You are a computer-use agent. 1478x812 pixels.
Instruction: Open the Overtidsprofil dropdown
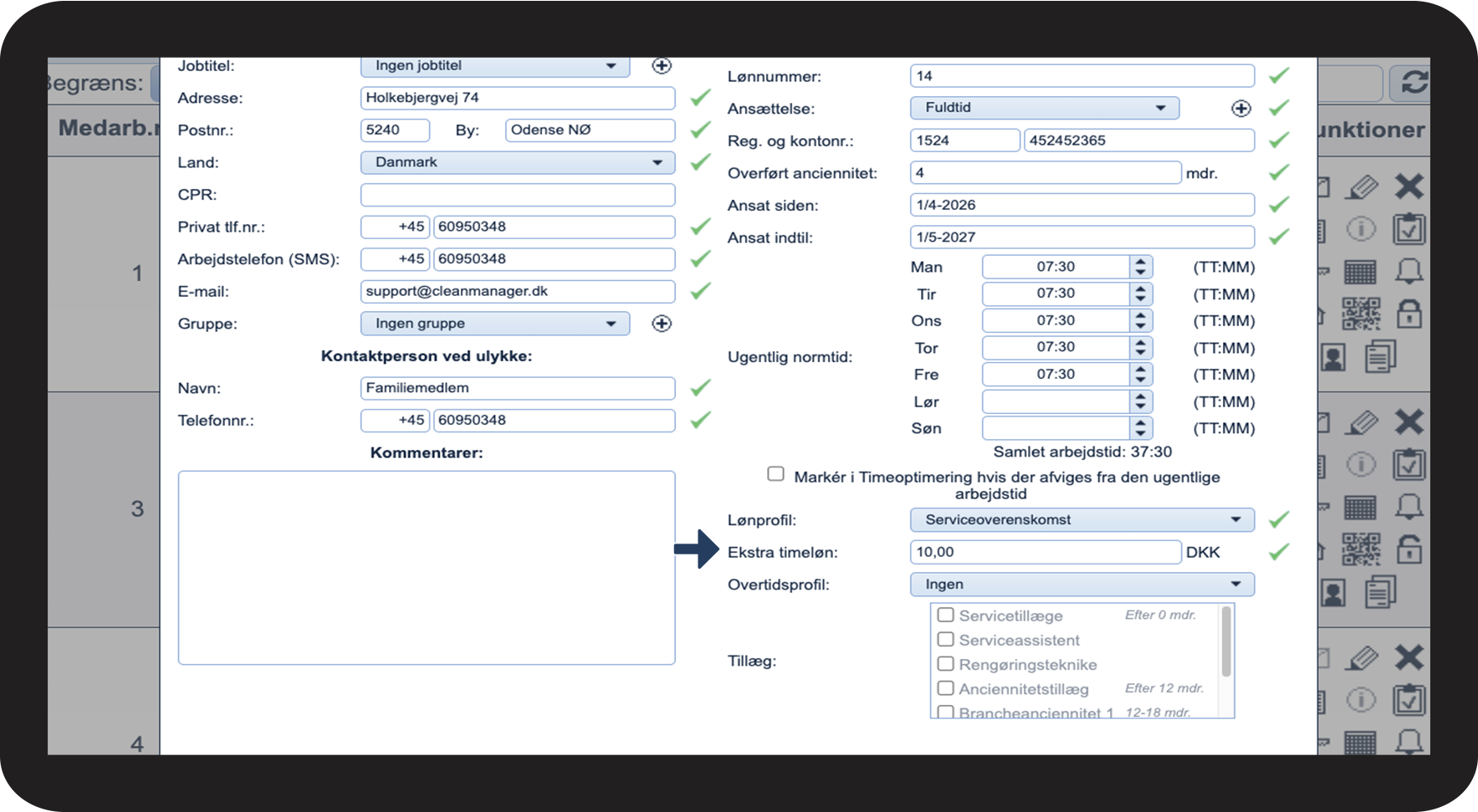tap(1082, 585)
